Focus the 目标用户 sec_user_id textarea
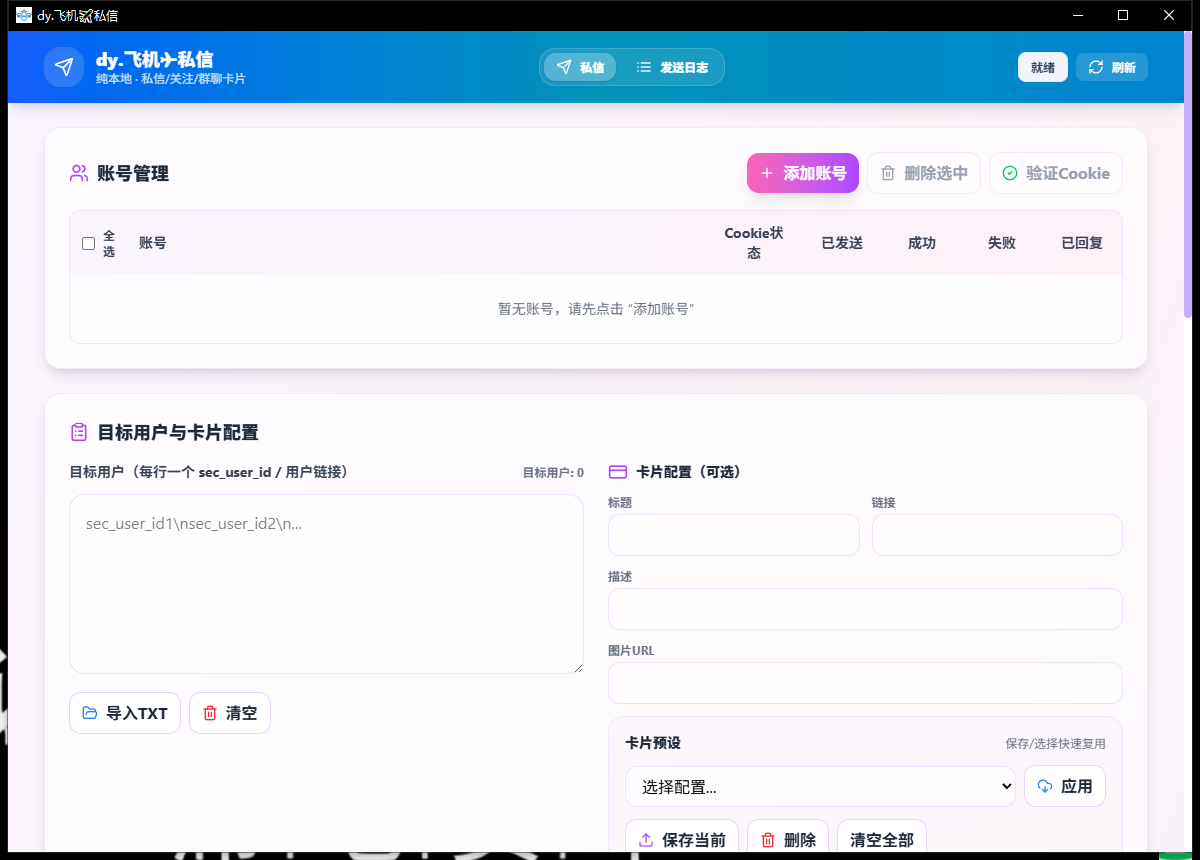The image size is (1200, 860). (326, 584)
